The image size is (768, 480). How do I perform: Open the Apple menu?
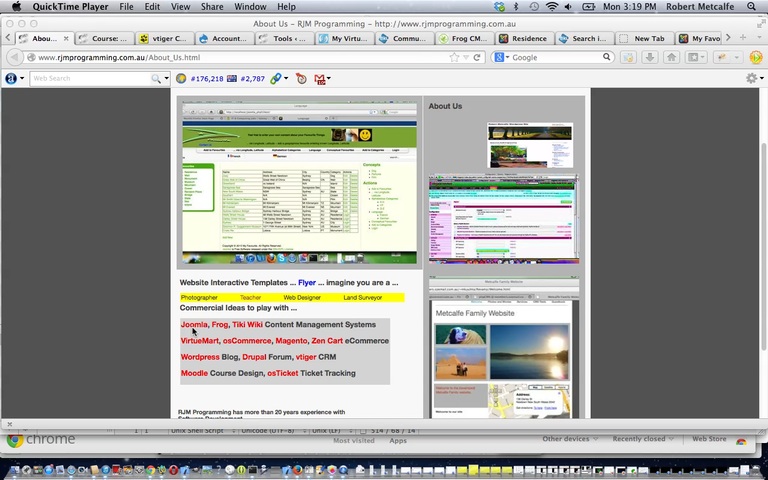[x=16, y=6]
